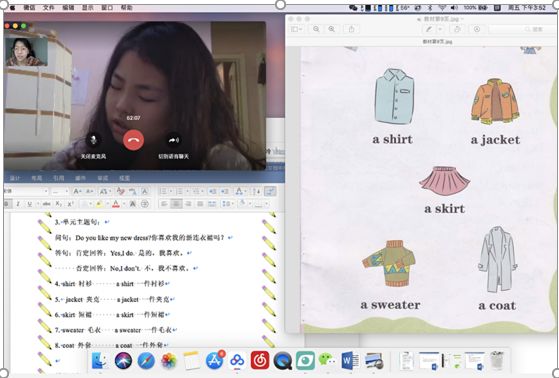Zoom in with the Preview magnifier plus
This screenshot has height=378, width=559.
332,29
